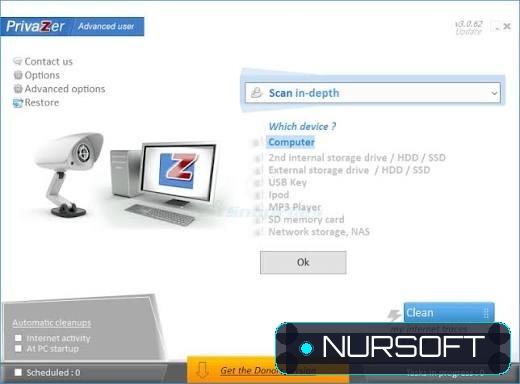Click the orange download arrow icon
Viewport: 520px width, 384px height.
(x=202, y=370)
